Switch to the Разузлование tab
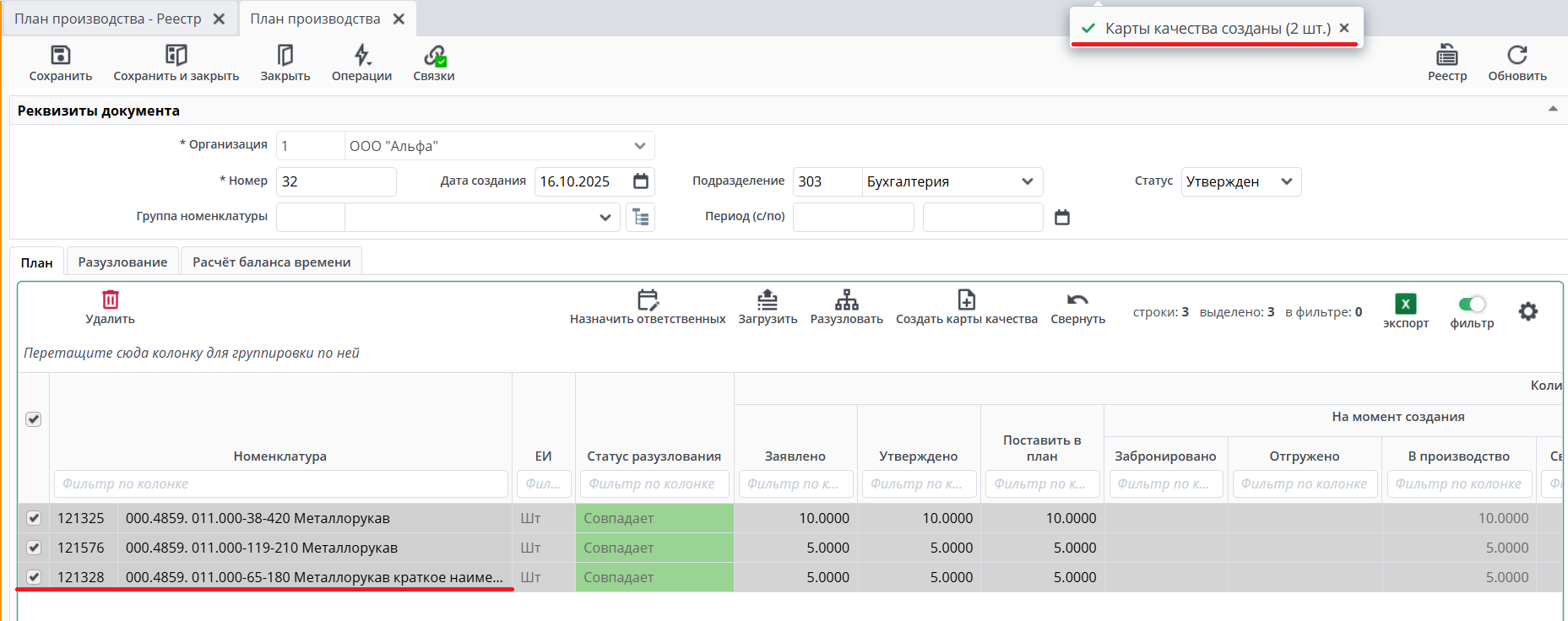Screen dimensions: 1568x621 pyautogui.click(x=122, y=262)
